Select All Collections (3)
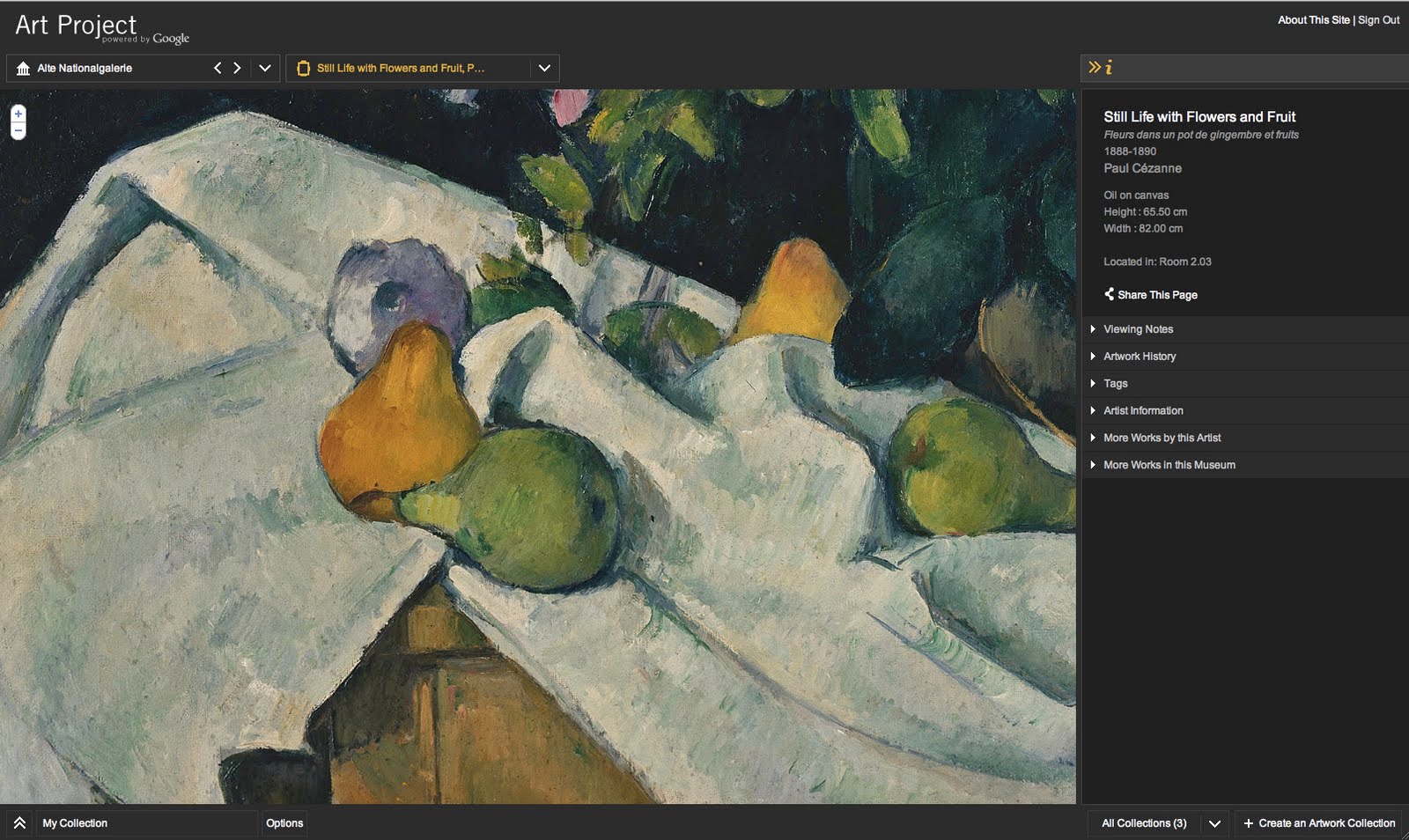 click(x=1144, y=823)
